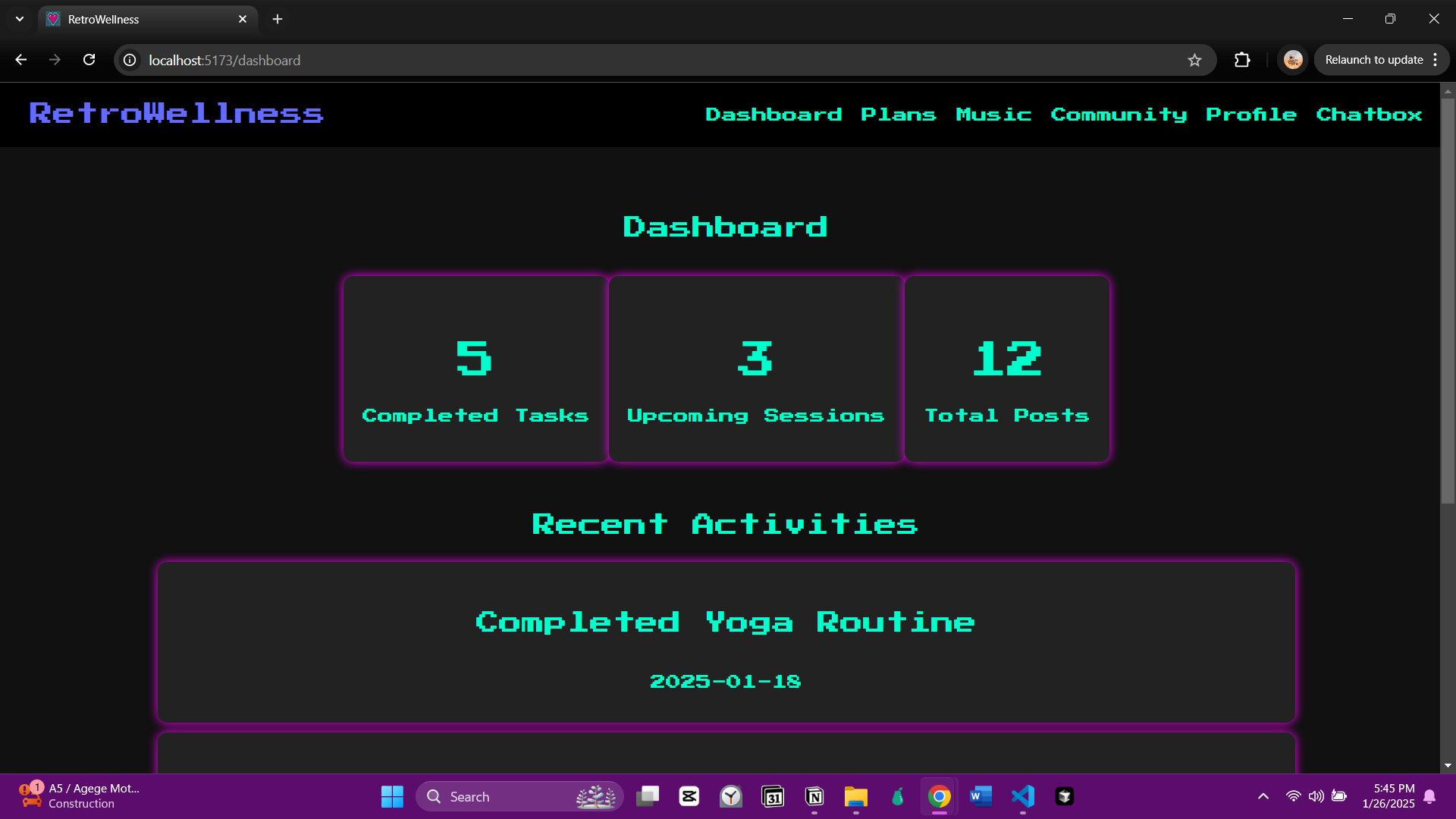Open Chatbox from navigation bar
The image size is (1456, 819).
click(x=1369, y=115)
